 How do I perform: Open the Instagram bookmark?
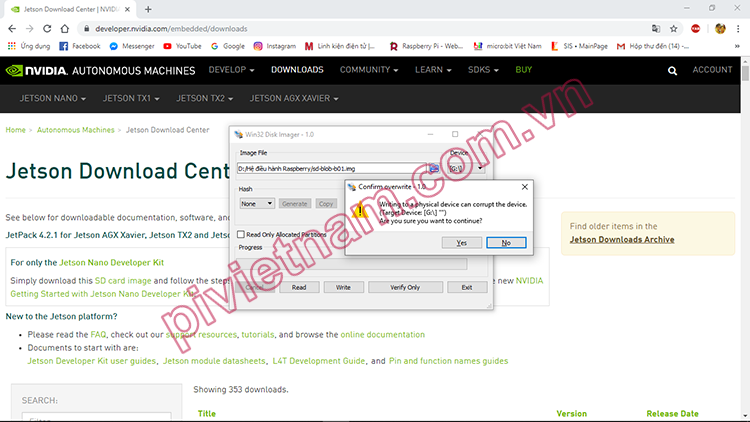275,46
